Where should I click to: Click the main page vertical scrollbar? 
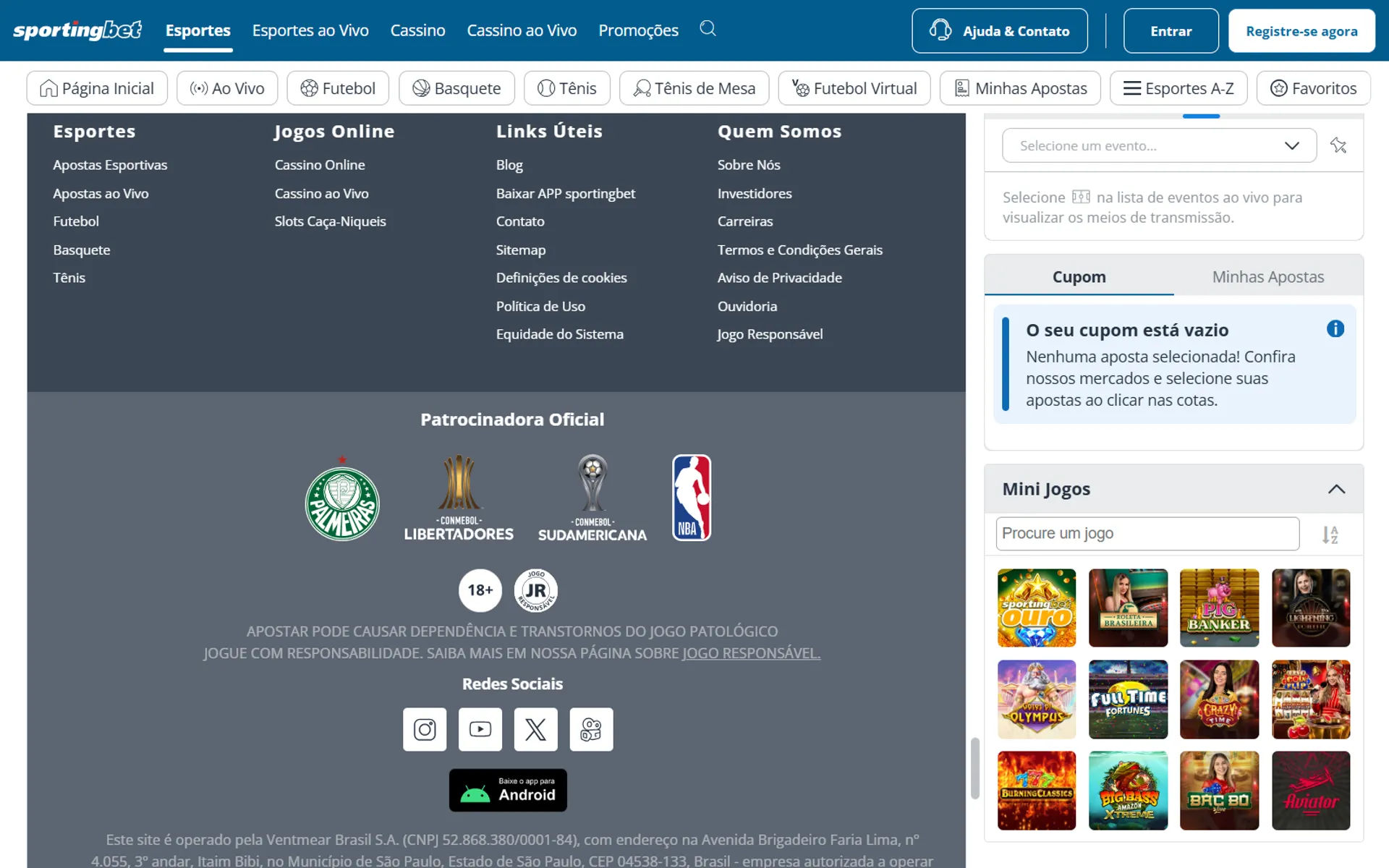(974, 768)
